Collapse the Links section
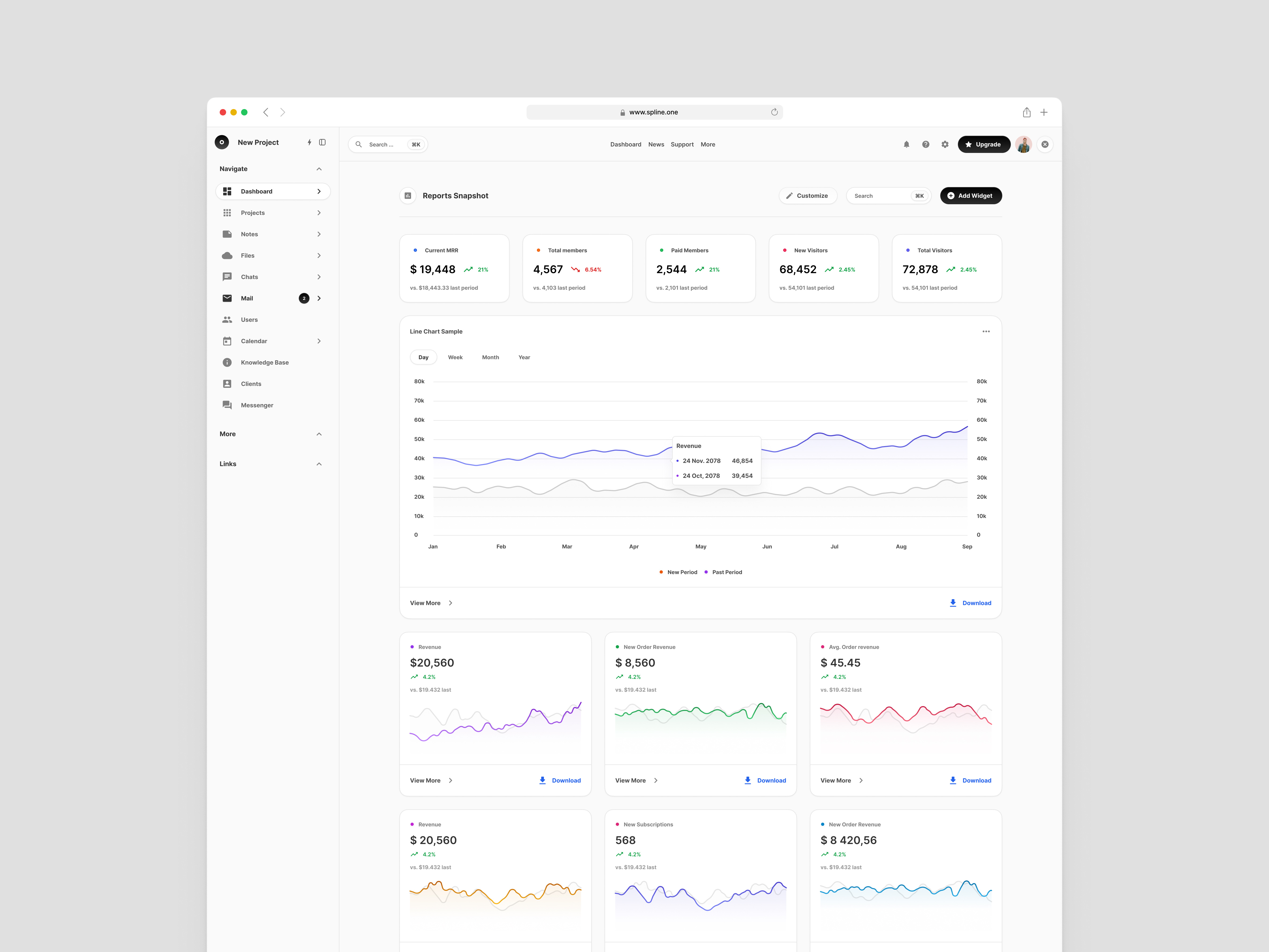Screen dimensions: 1269x952 (319, 464)
